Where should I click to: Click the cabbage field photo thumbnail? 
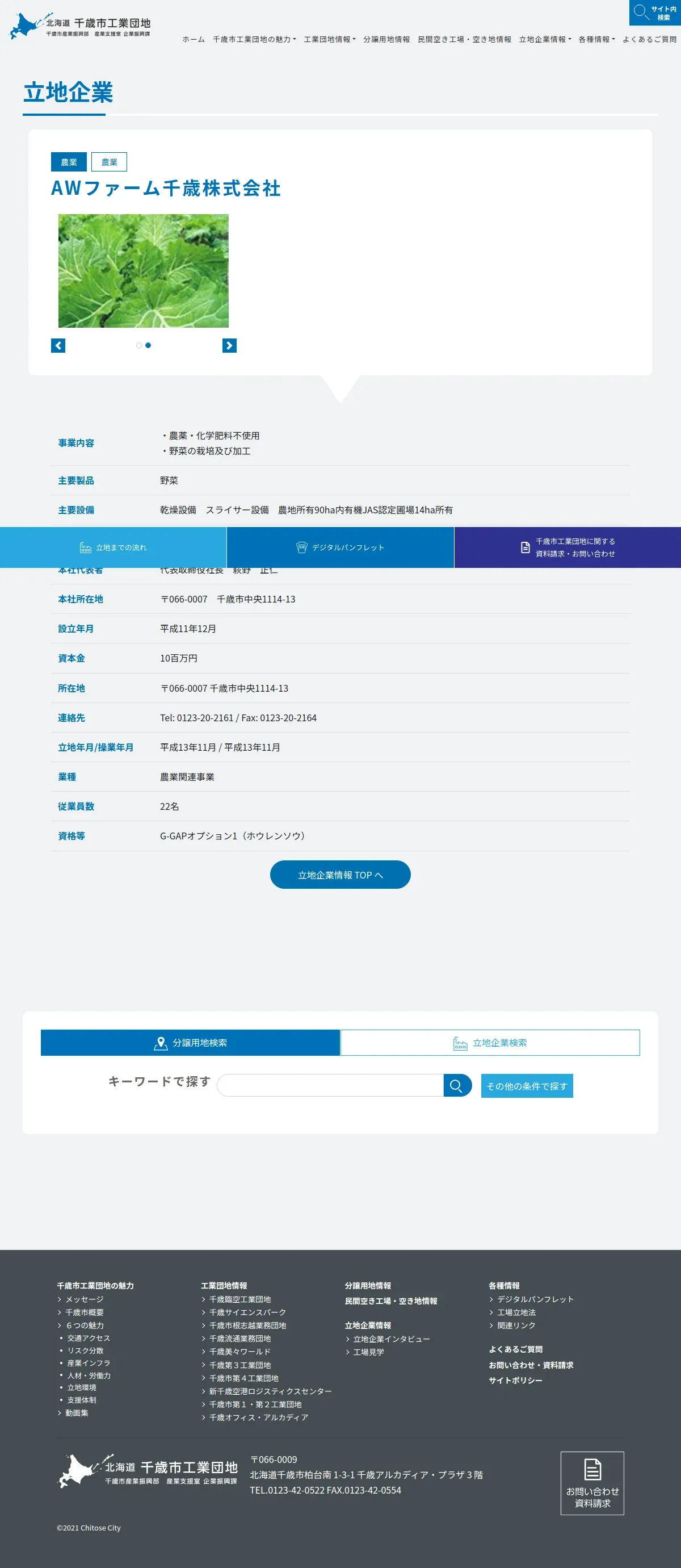pyautogui.click(x=144, y=271)
